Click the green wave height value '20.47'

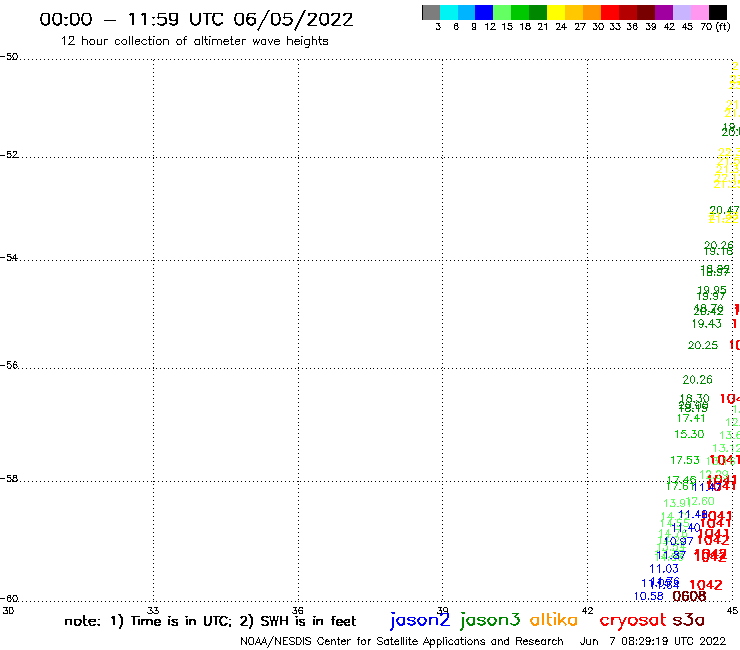point(724,210)
